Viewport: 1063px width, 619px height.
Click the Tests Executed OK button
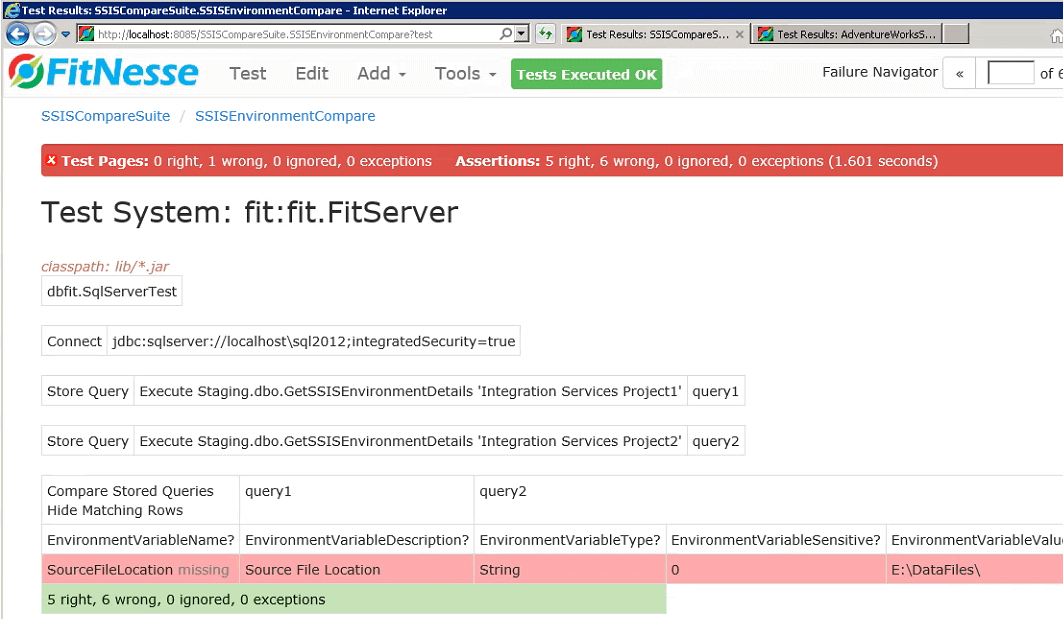point(586,74)
